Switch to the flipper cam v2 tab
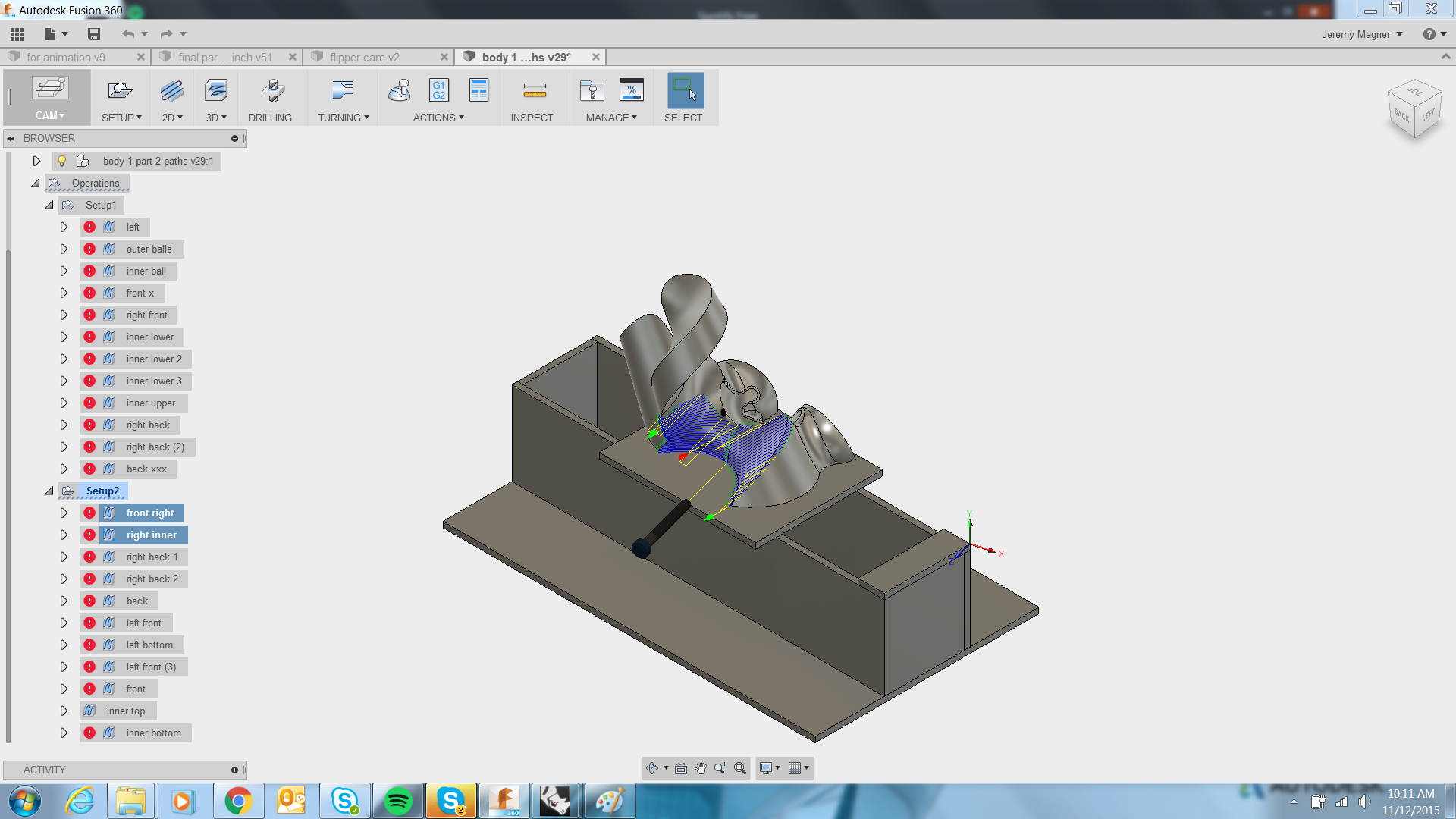The image size is (1456, 819). pyautogui.click(x=363, y=57)
